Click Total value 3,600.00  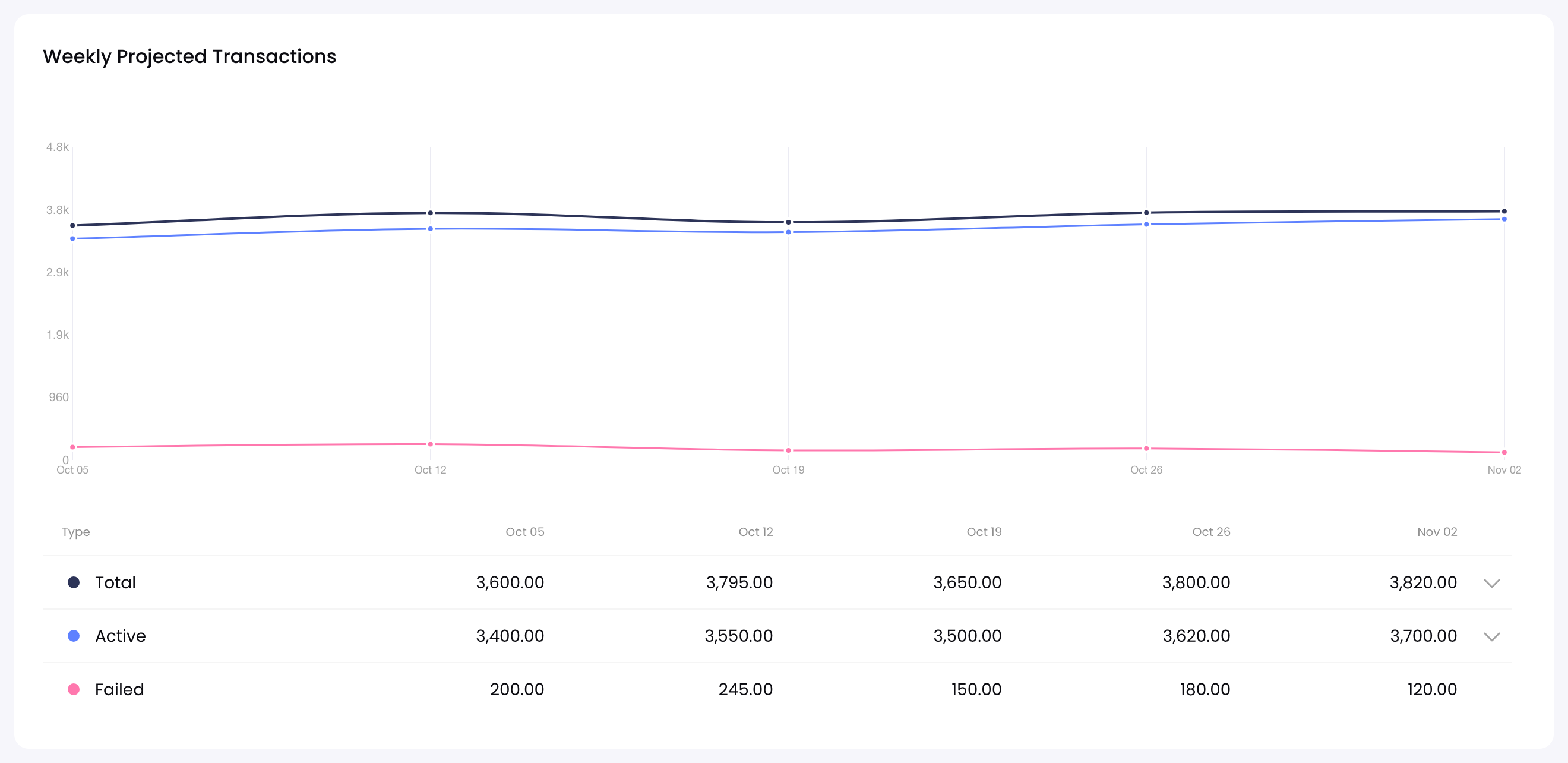point(510,582)
